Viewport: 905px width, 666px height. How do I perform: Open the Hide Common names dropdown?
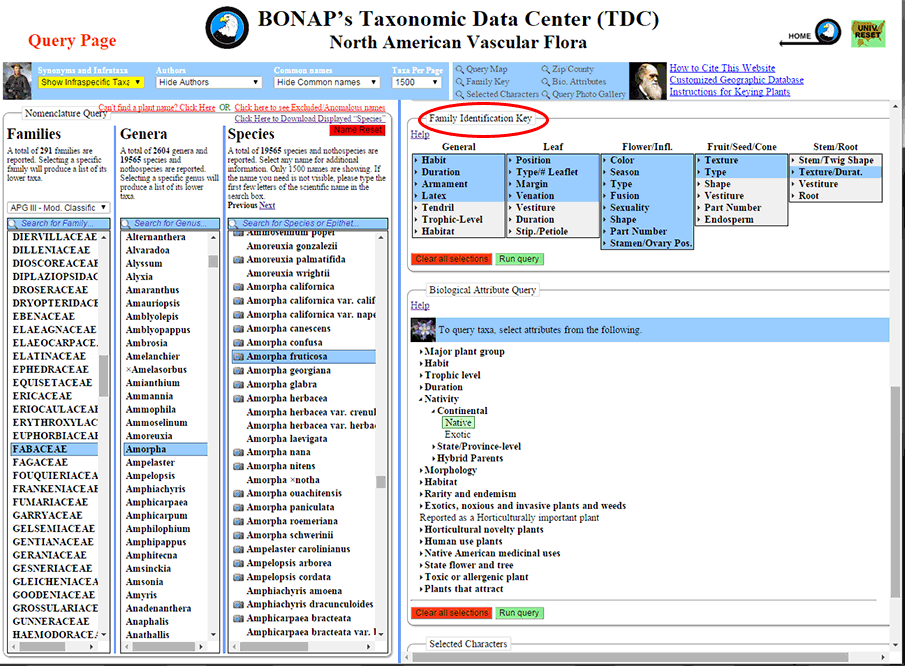(x=327, y=83)
